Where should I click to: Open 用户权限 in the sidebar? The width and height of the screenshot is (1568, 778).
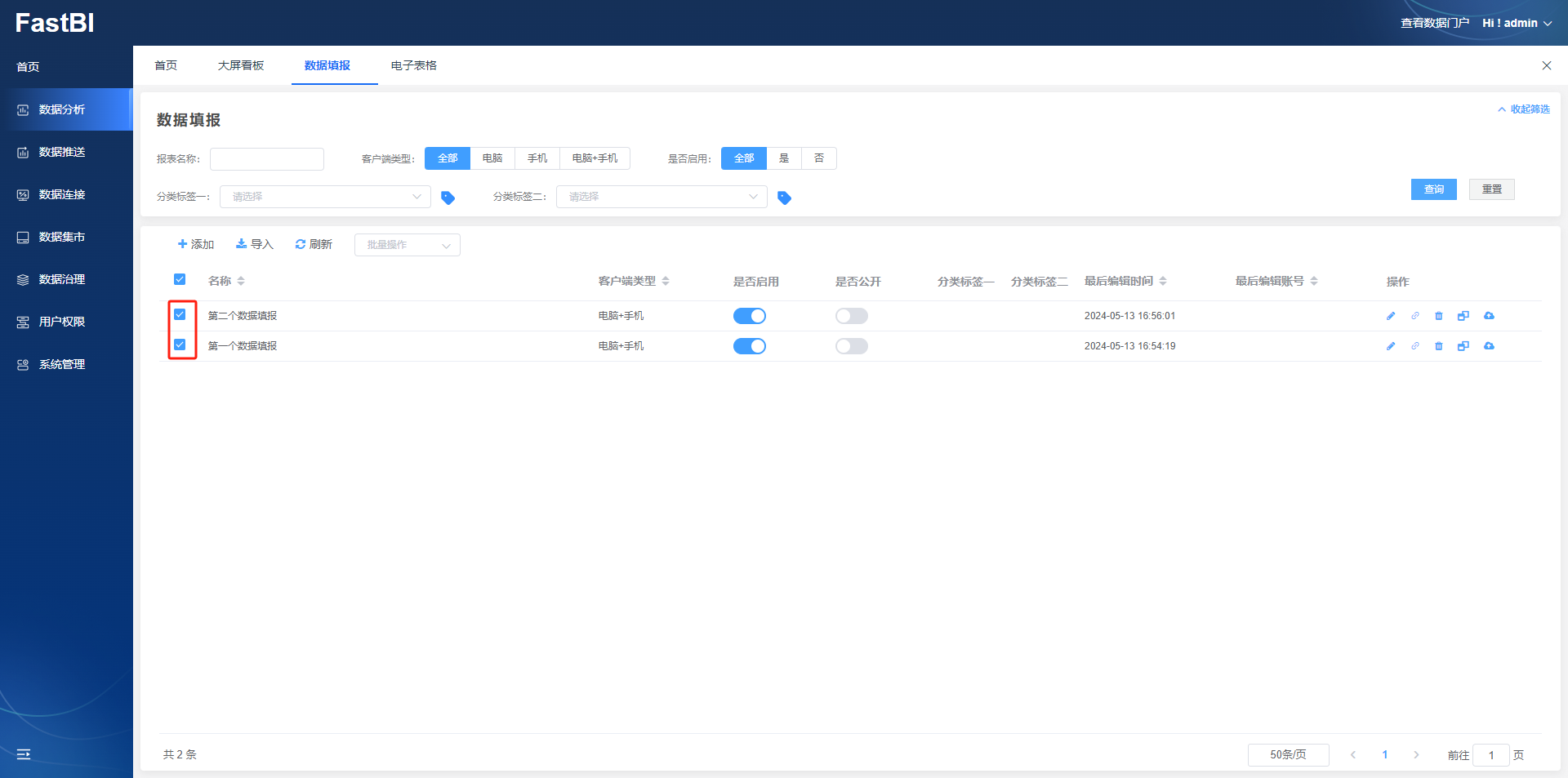[65, 322]
